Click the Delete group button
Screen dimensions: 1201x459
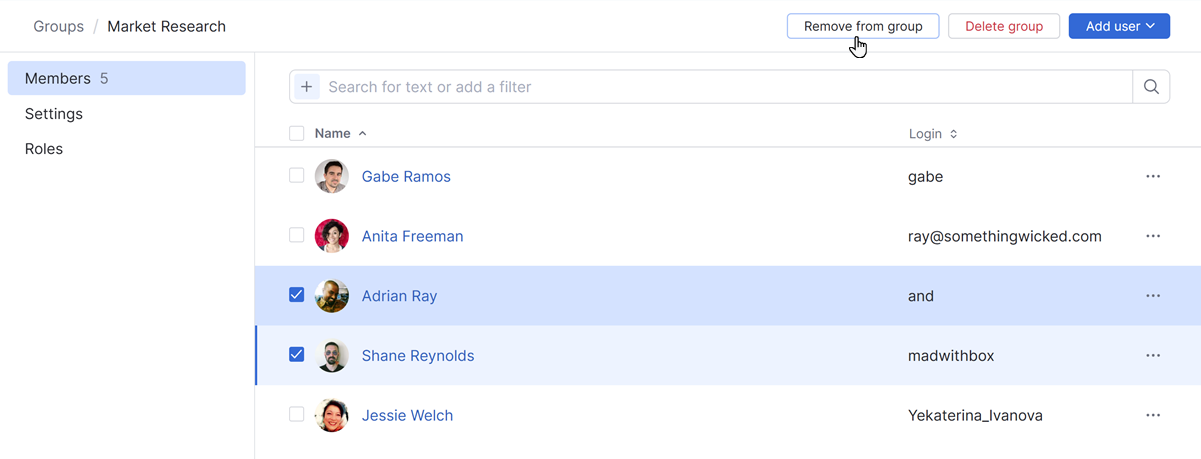click(x=1004, y=26)
